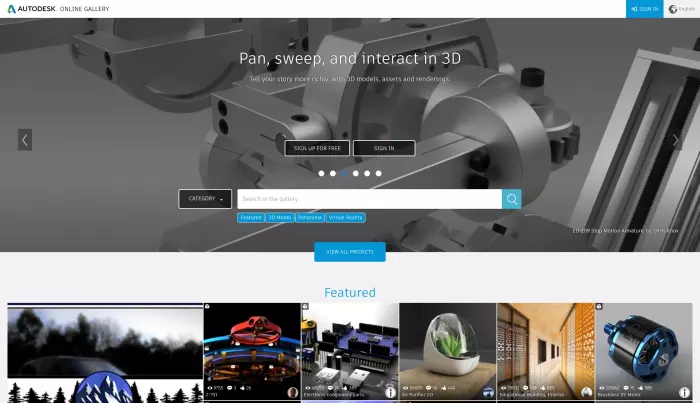
Task: Open author avatar on Educational building card
Action: [x=586, y=392]
